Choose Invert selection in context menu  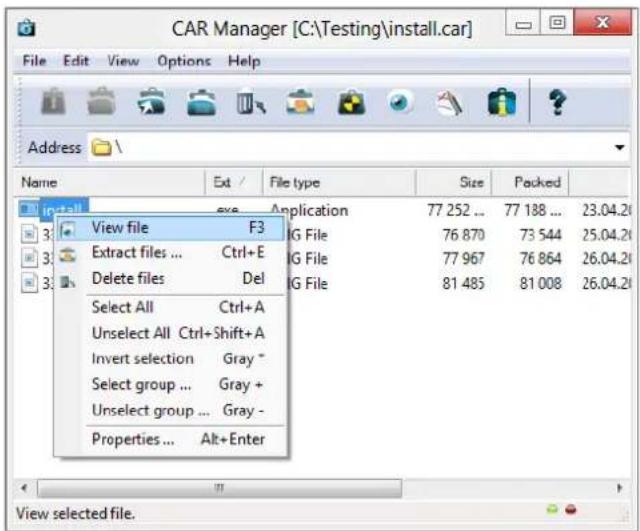[170, 359]
